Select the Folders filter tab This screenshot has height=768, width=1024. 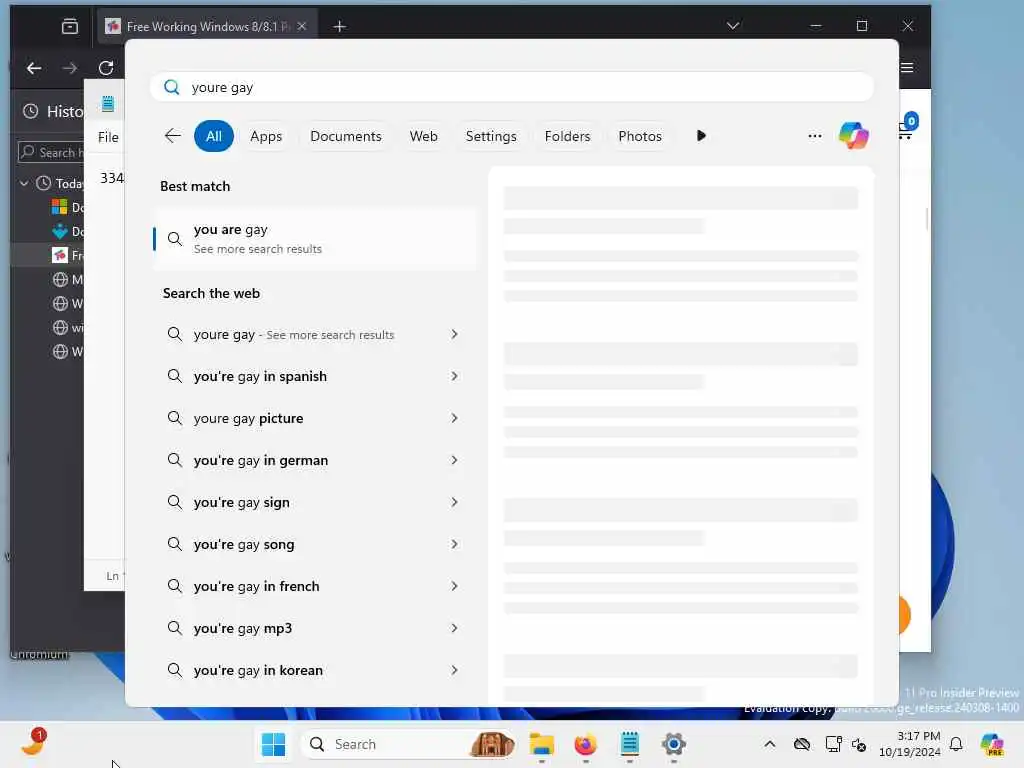568,136
